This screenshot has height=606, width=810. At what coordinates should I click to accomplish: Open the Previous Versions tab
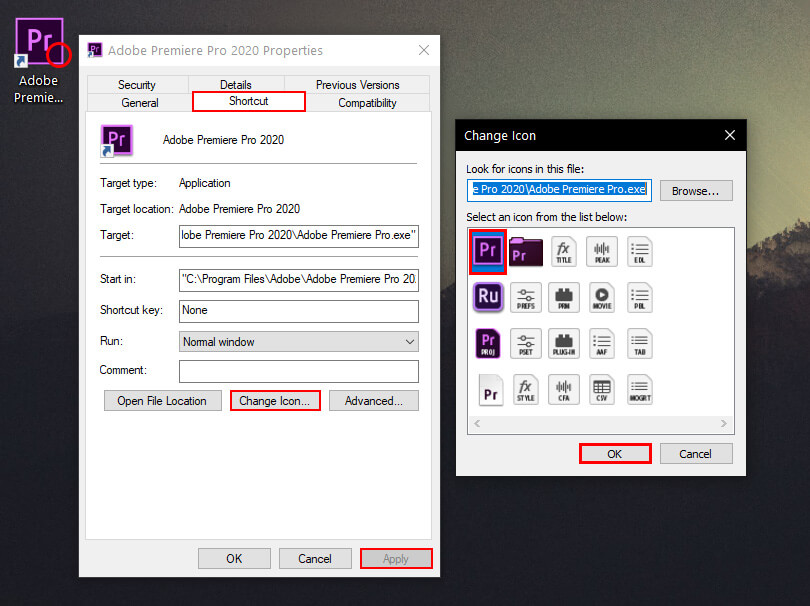(x=357, y=85)
